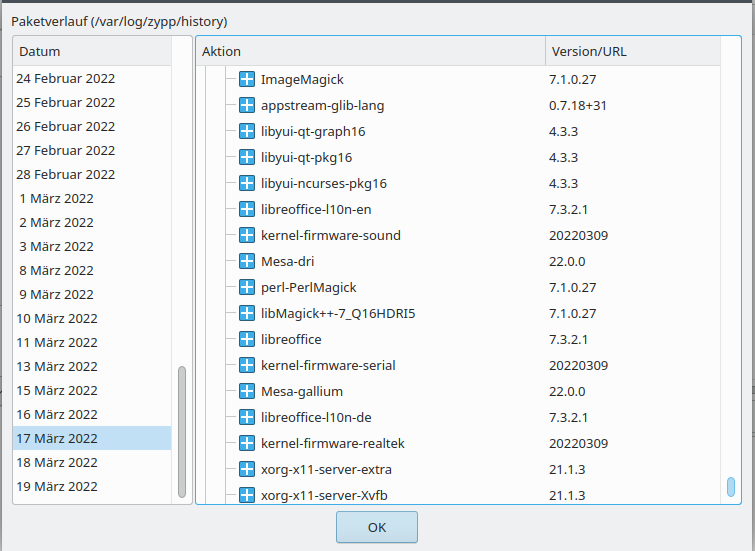Viewport: 755px width, 551px height.
Task: Click the plus icon beside libMagick++-7_Q16HDRI5
Action: (247, 313)
